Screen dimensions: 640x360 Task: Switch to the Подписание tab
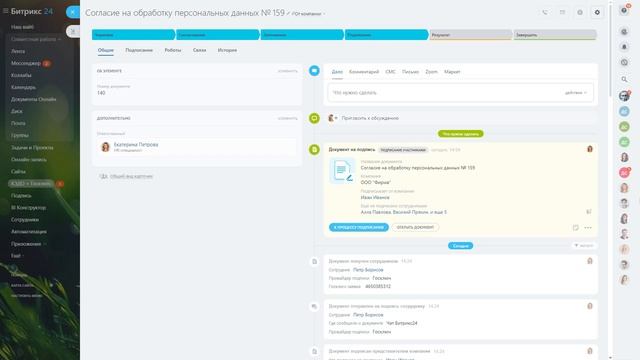click(139, 50)
